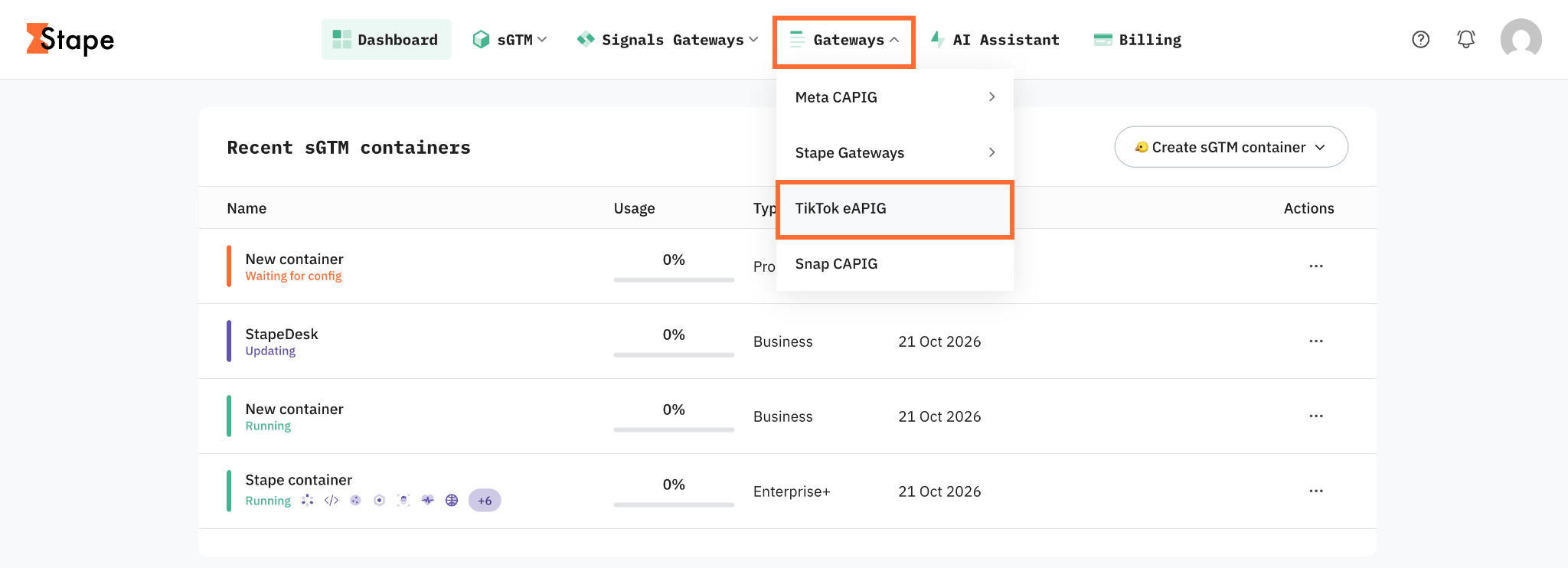This screenshot has width=1568, height=568.
Task: Expand the Meta CAPIG submenu
Action: pos(895,97)
